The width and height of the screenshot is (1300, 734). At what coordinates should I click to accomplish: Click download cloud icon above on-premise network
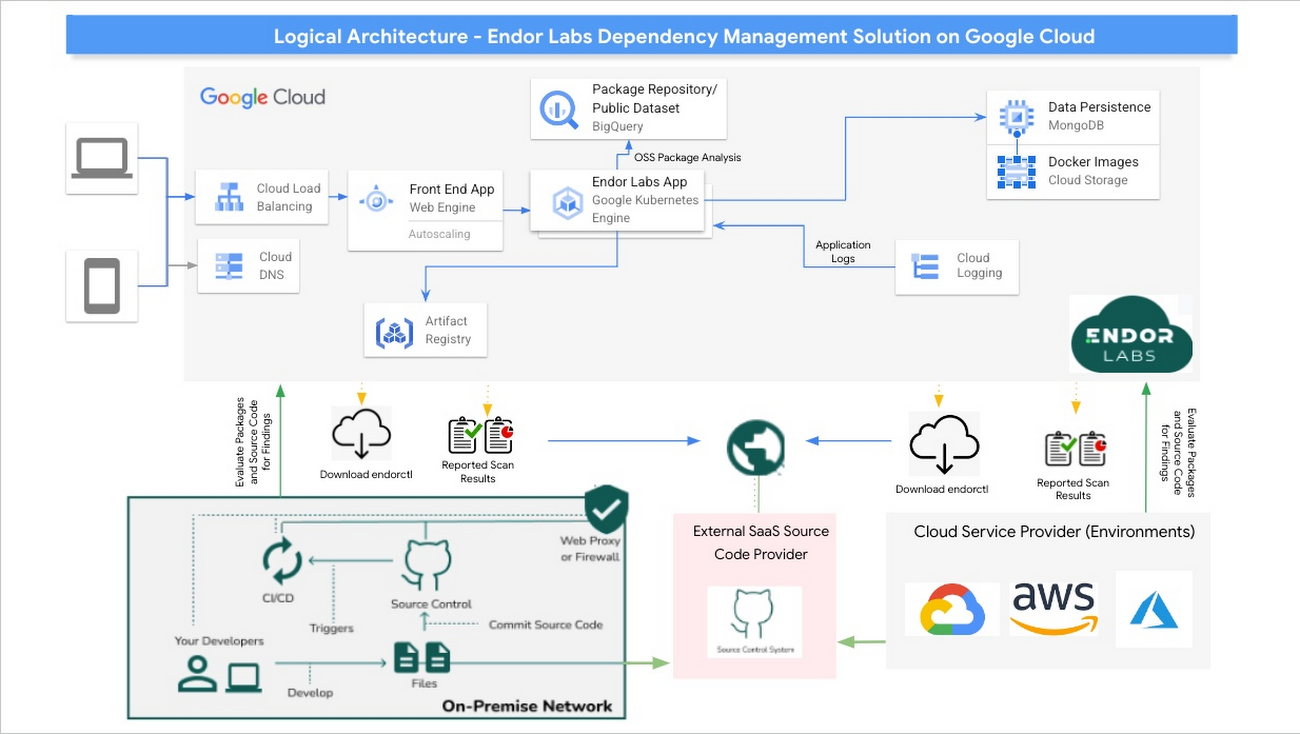[361, 435]
